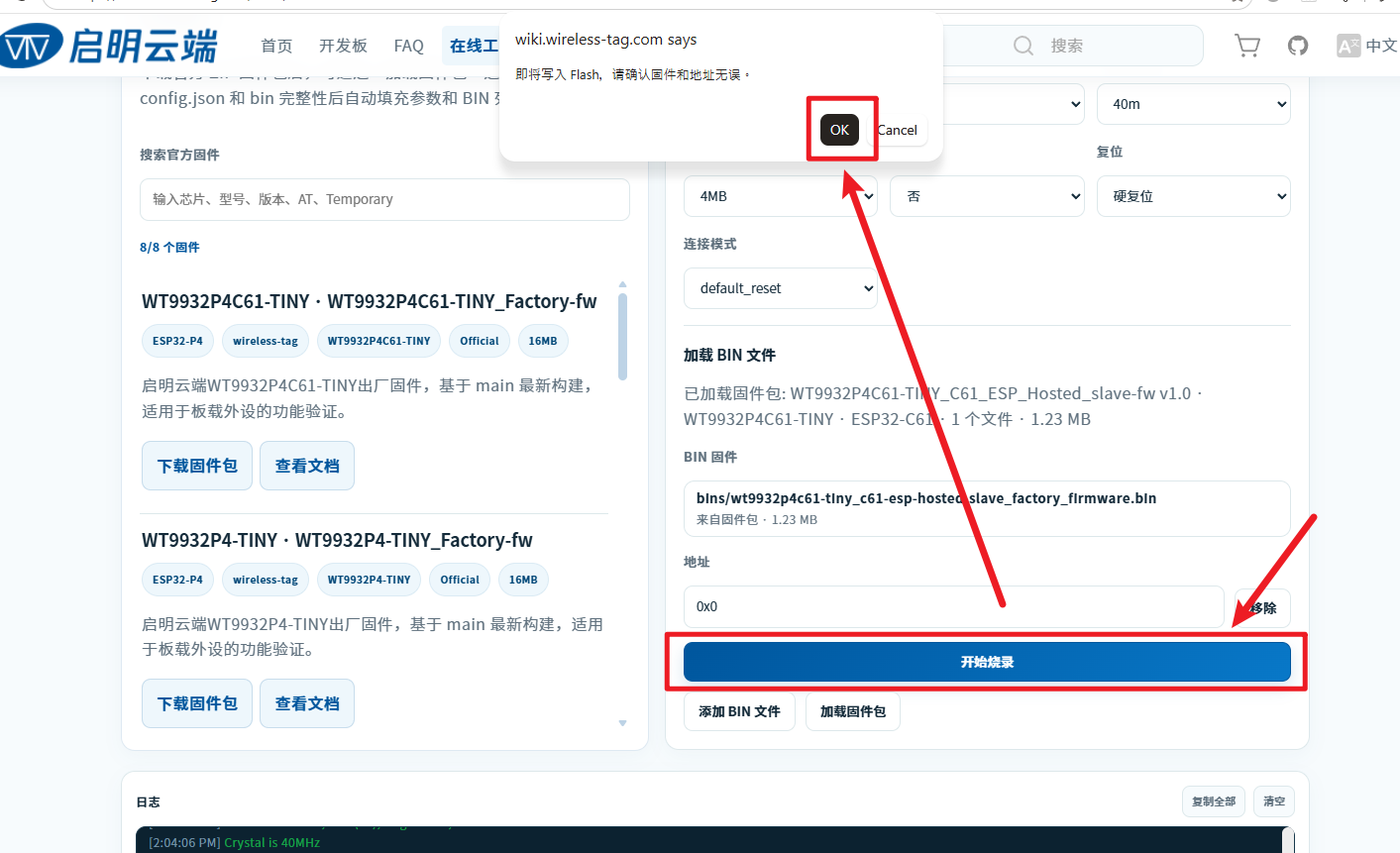
Task: Click 复制全部 log button
Action: tap(1214, 801)
